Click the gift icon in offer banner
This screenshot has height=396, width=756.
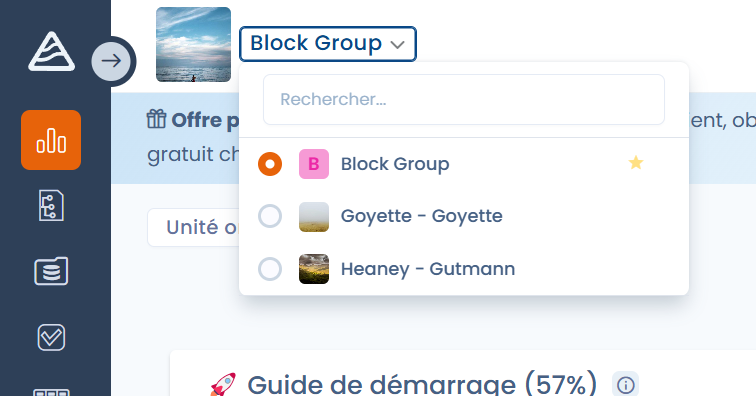tap(156, 119)
